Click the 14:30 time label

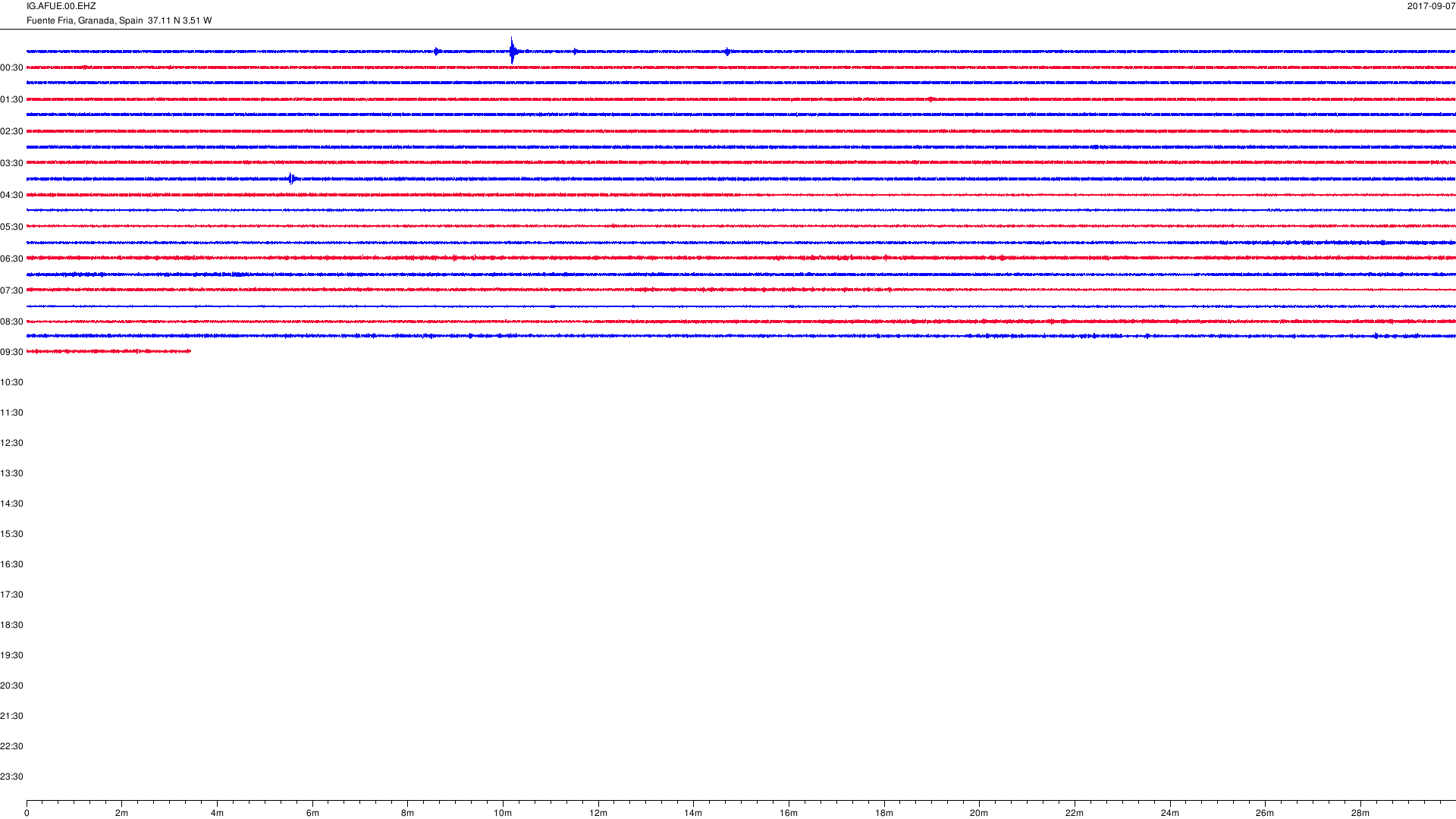pos(11,504)
